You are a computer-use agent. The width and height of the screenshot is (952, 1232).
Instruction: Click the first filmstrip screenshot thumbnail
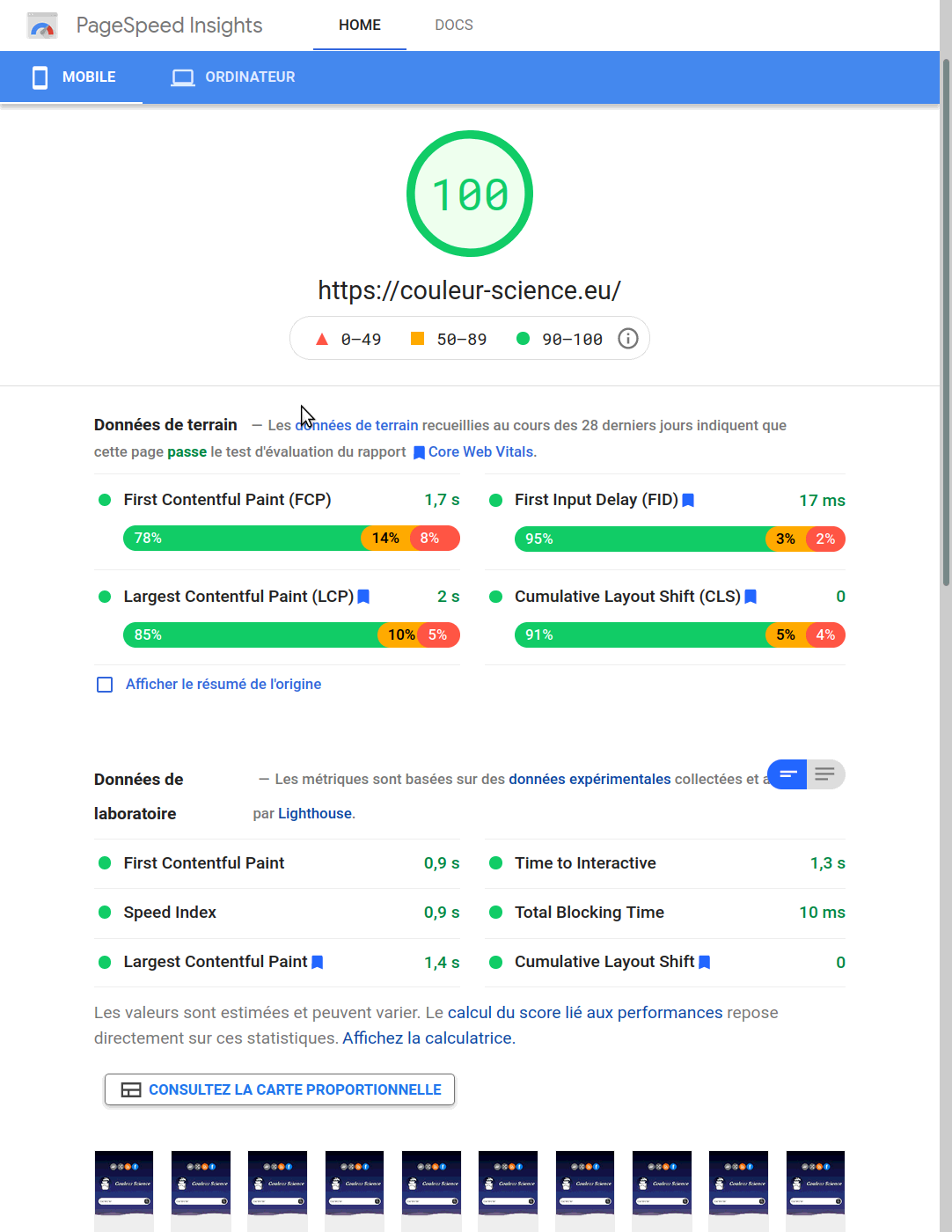pyautogui.click(x=124, y=1191)
